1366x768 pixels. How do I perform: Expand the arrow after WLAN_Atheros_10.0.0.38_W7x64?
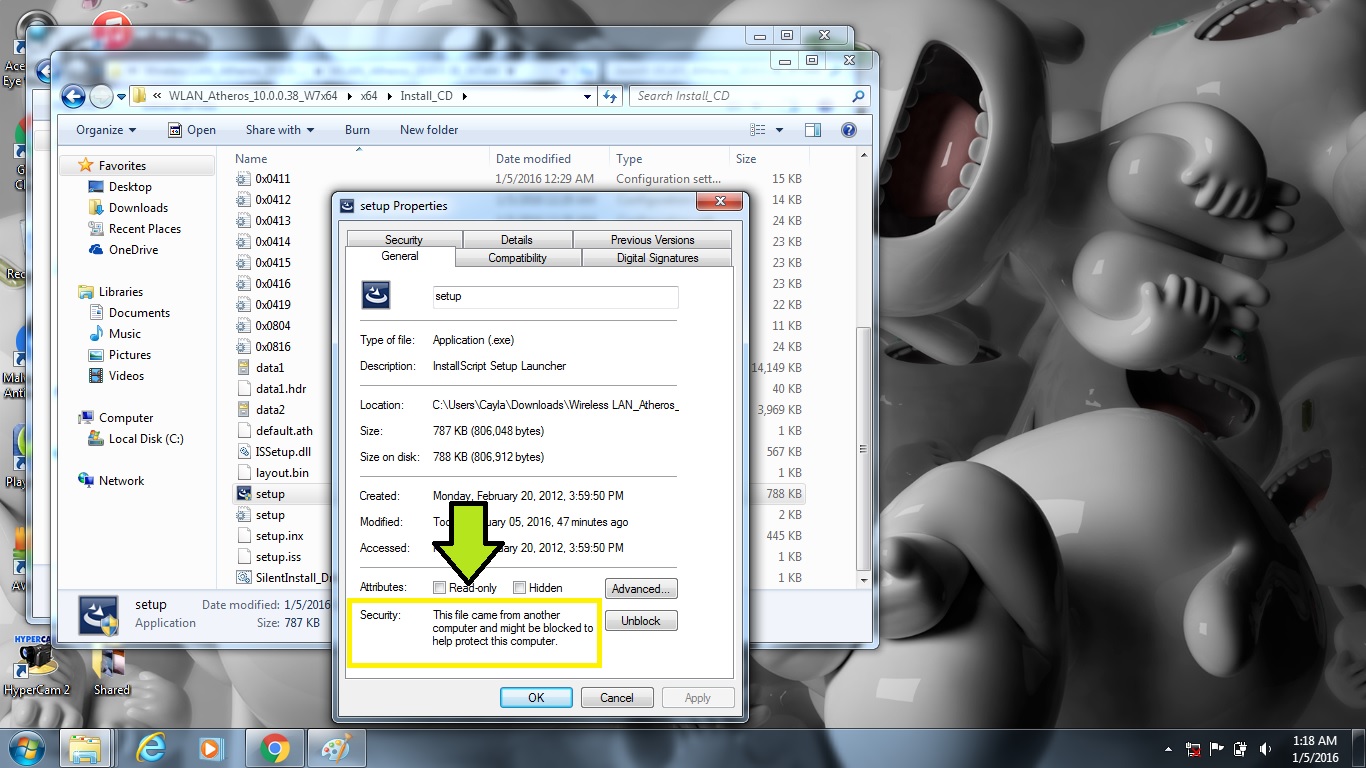point(348,97)
